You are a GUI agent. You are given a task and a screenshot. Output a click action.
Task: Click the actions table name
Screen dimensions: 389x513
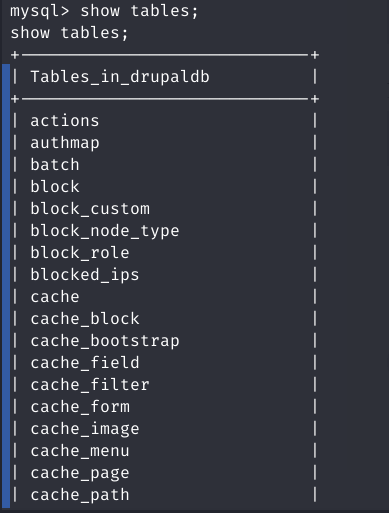click(x=65, y=121)
